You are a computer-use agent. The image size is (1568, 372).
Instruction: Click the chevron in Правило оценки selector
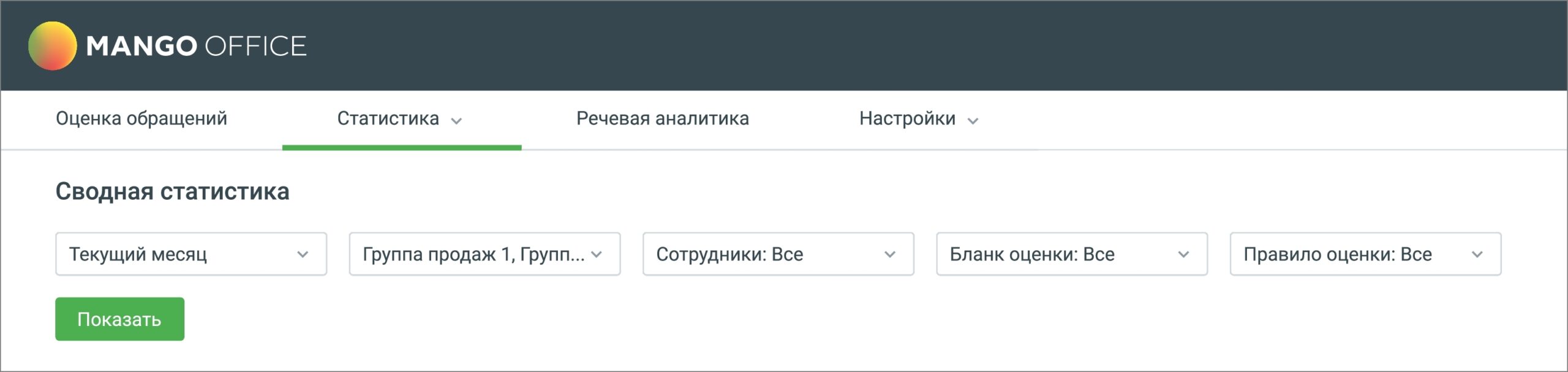tap(1477, 254)
